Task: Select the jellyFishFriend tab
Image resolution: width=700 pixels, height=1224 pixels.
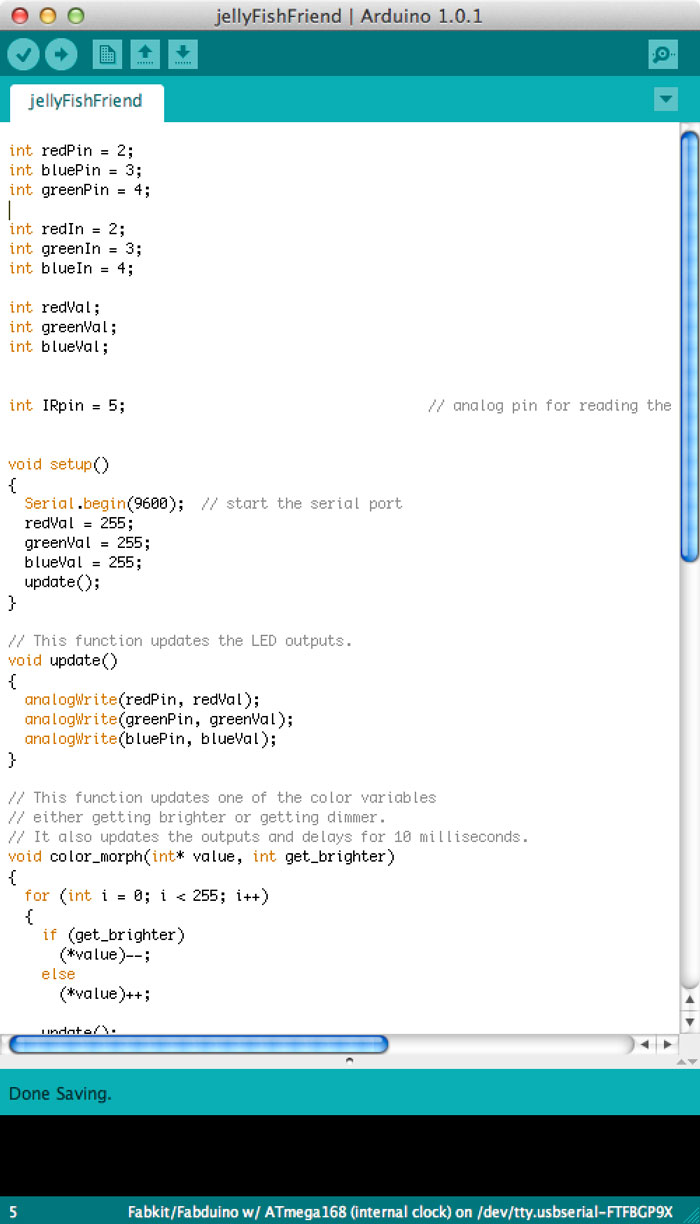Action: click(86, 101)
